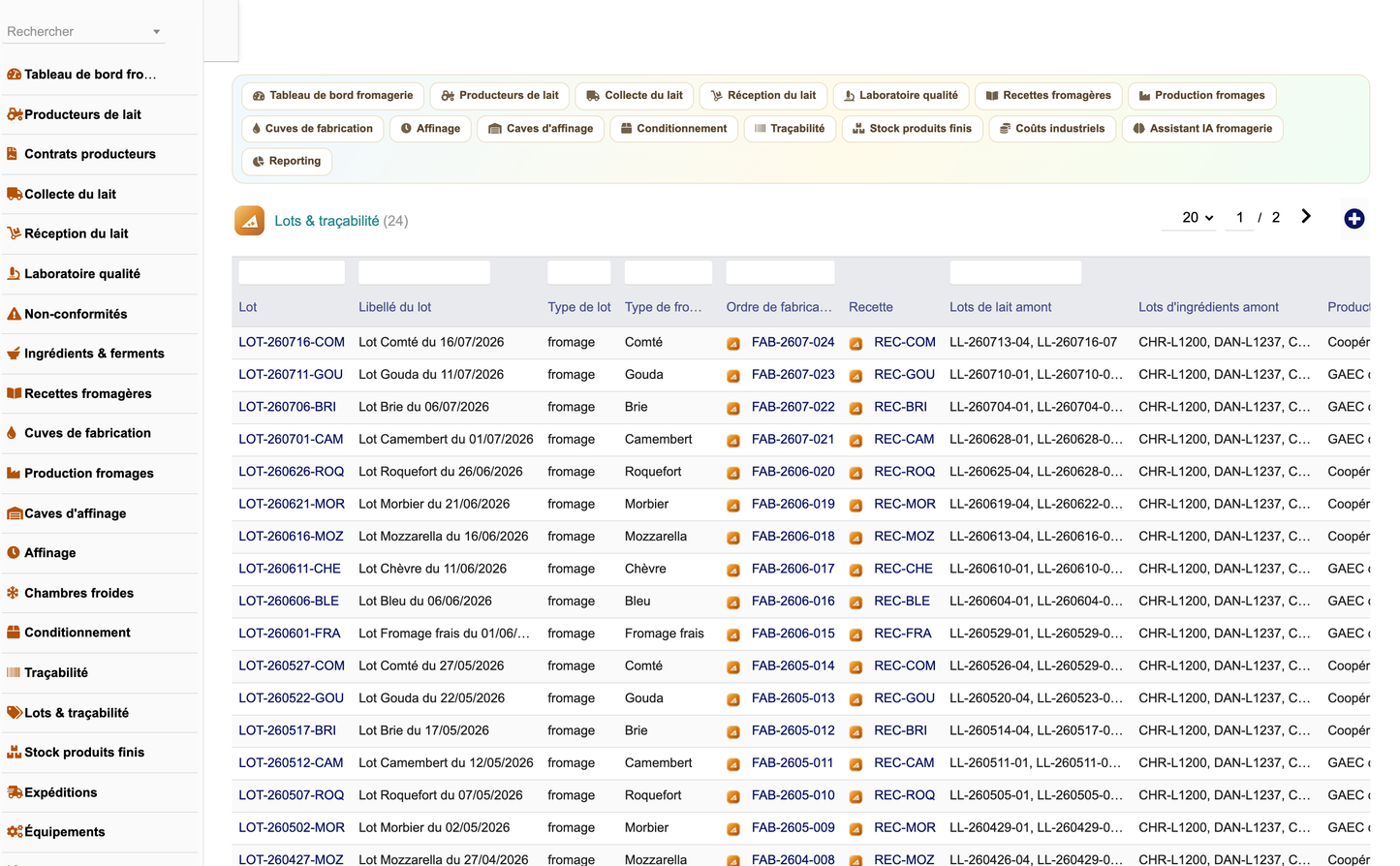Image resolution: width=1400 pixels, height=866 pixels.
Task: Click the Lots de lait amont filter field
Action: tap(1015, 273)
